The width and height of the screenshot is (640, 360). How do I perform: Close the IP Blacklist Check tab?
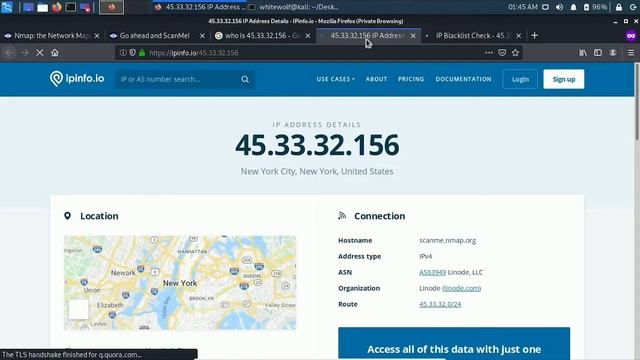518,36
